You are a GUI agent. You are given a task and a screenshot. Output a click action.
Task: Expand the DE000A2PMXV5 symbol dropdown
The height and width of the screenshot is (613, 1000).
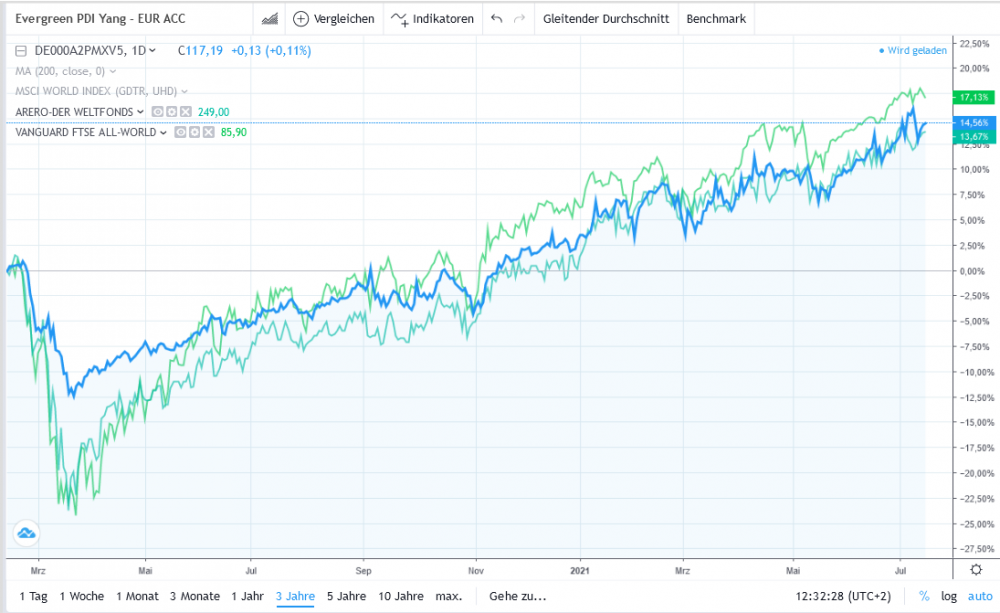coord(152,51)
